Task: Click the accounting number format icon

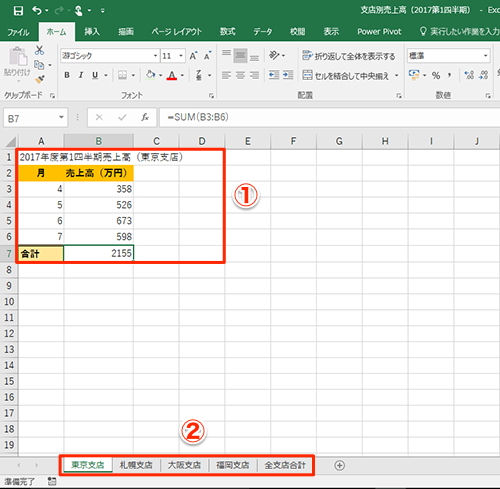Action: [x=414, y=75]
